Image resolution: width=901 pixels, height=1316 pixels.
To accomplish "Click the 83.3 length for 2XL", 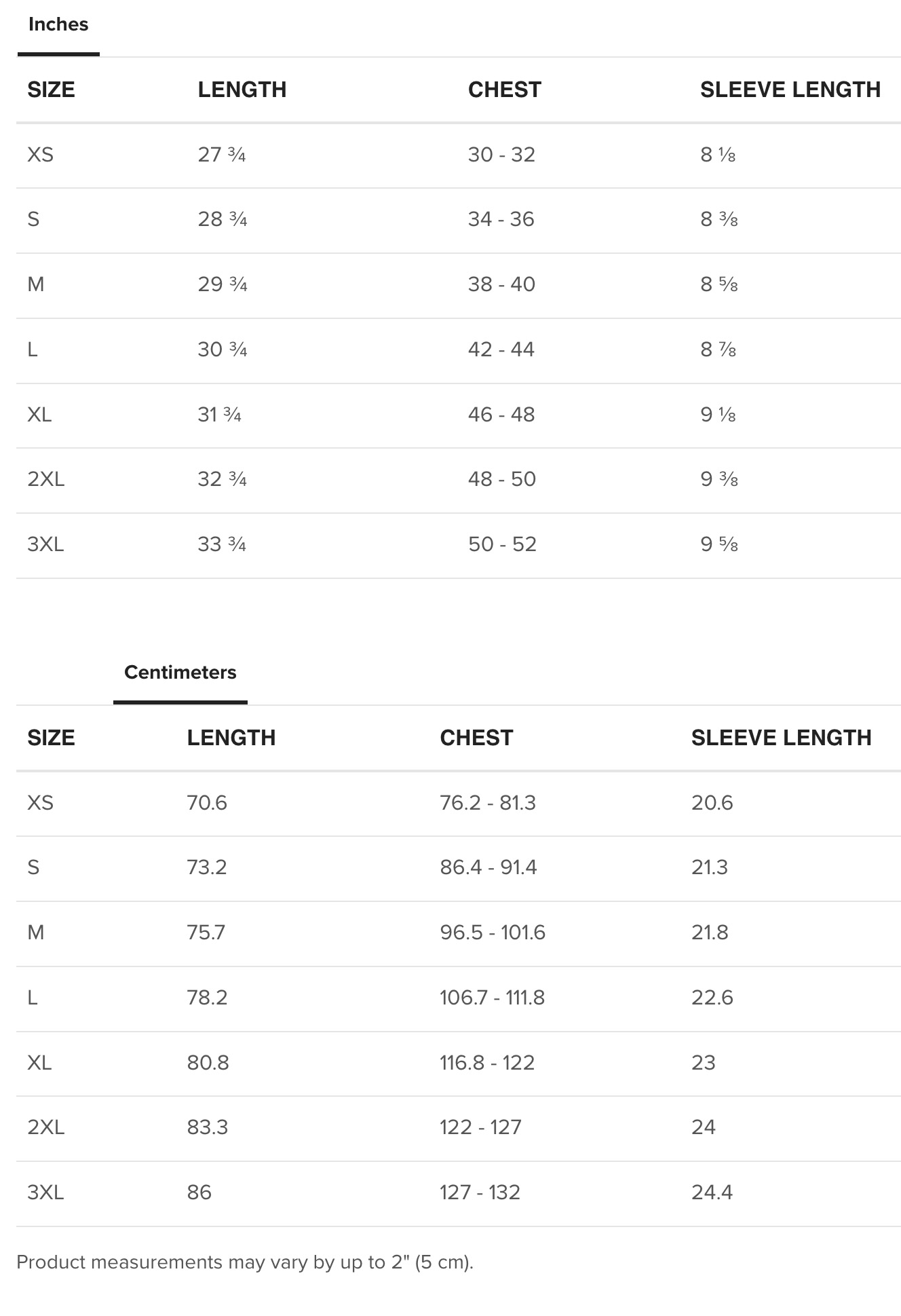I will click(x=208, y=1127).
